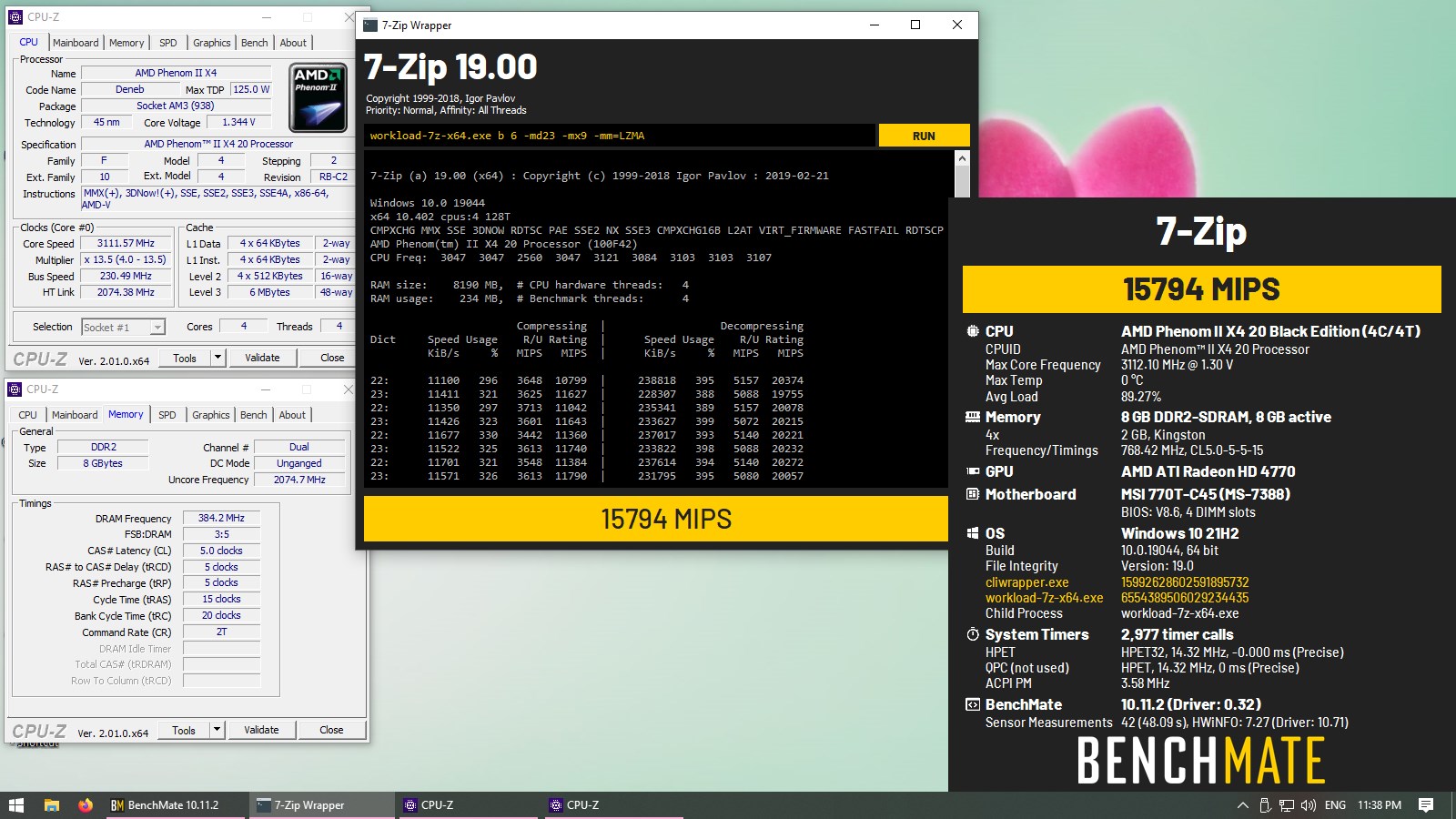Click Validate in top CPU-Z window
1456x819 pixels.
point(262,358)
